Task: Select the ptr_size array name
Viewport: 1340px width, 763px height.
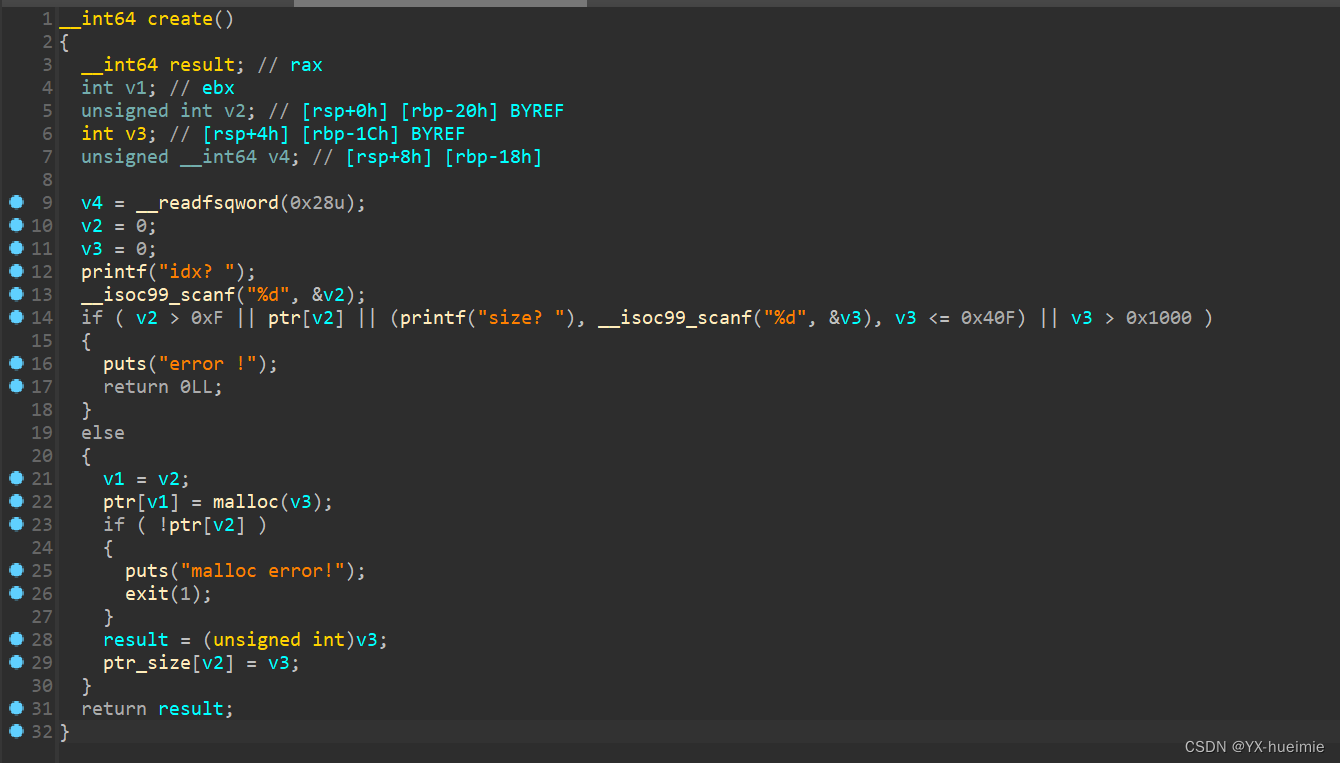Action: [145, 662]
